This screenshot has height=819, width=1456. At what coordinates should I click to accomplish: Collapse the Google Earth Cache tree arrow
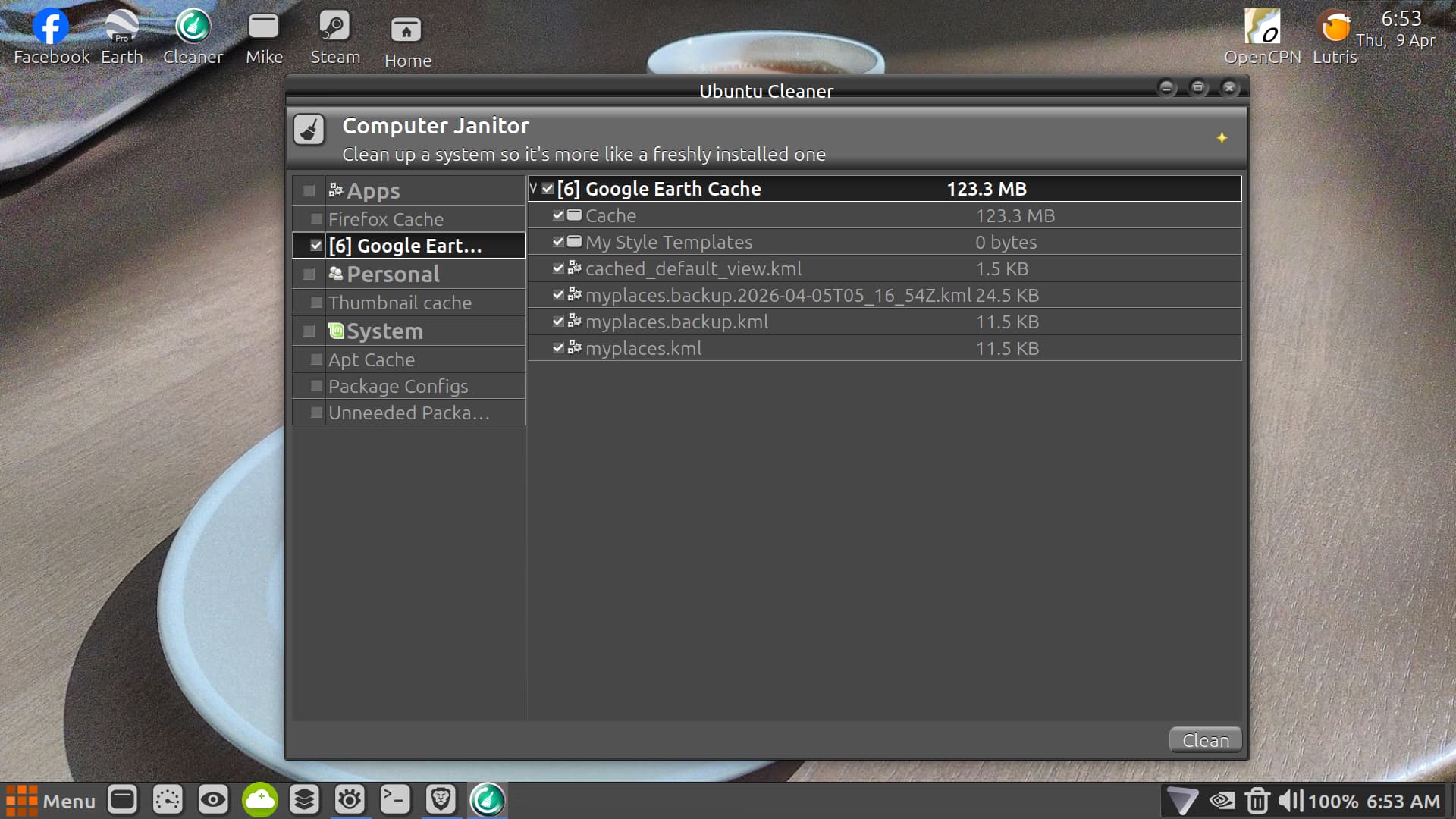[x=534, y=189]
